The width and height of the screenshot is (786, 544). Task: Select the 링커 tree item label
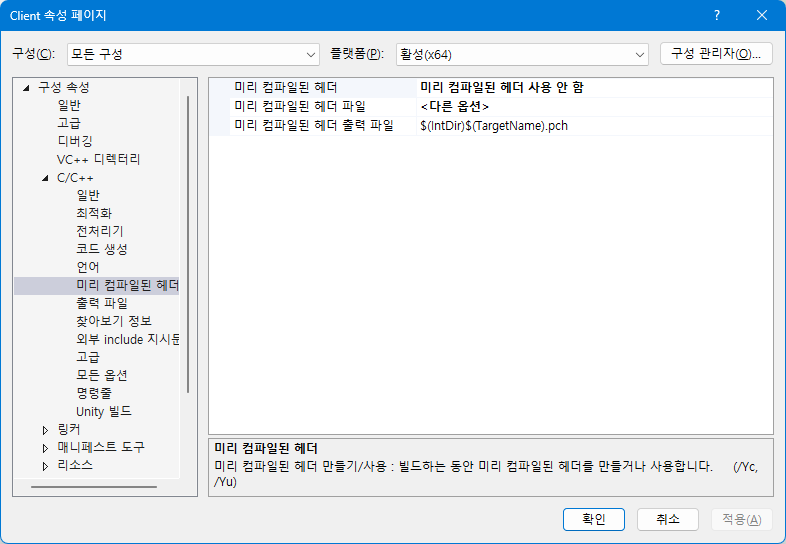click(x=69, y=429)
